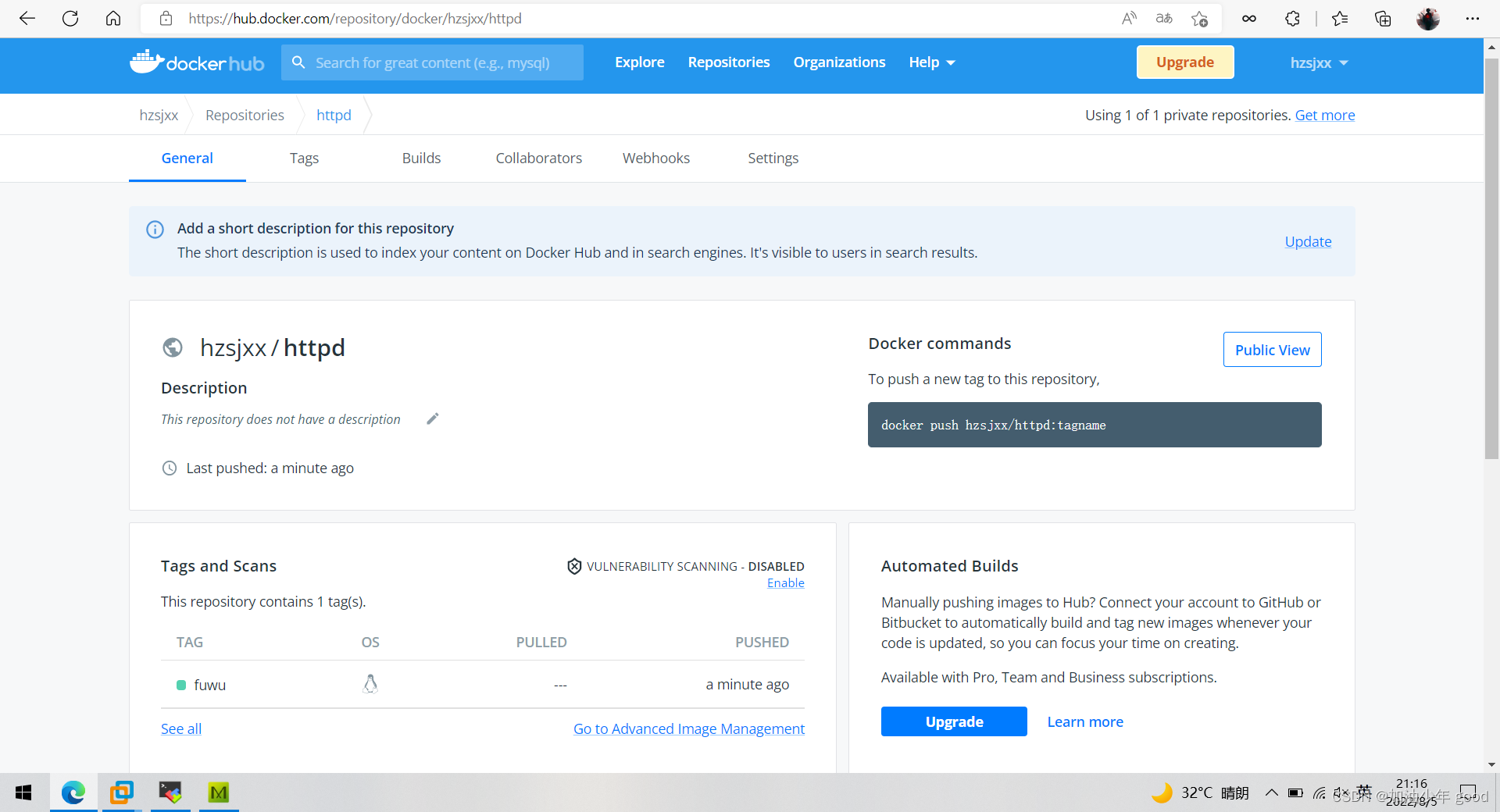Click the Public View button

point(1273,350)
